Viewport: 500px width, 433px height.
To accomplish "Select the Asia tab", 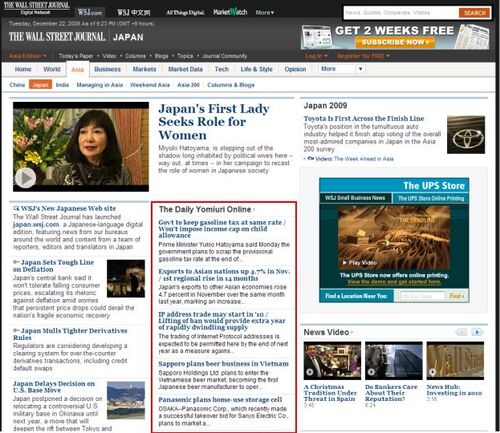I will 78,69.
